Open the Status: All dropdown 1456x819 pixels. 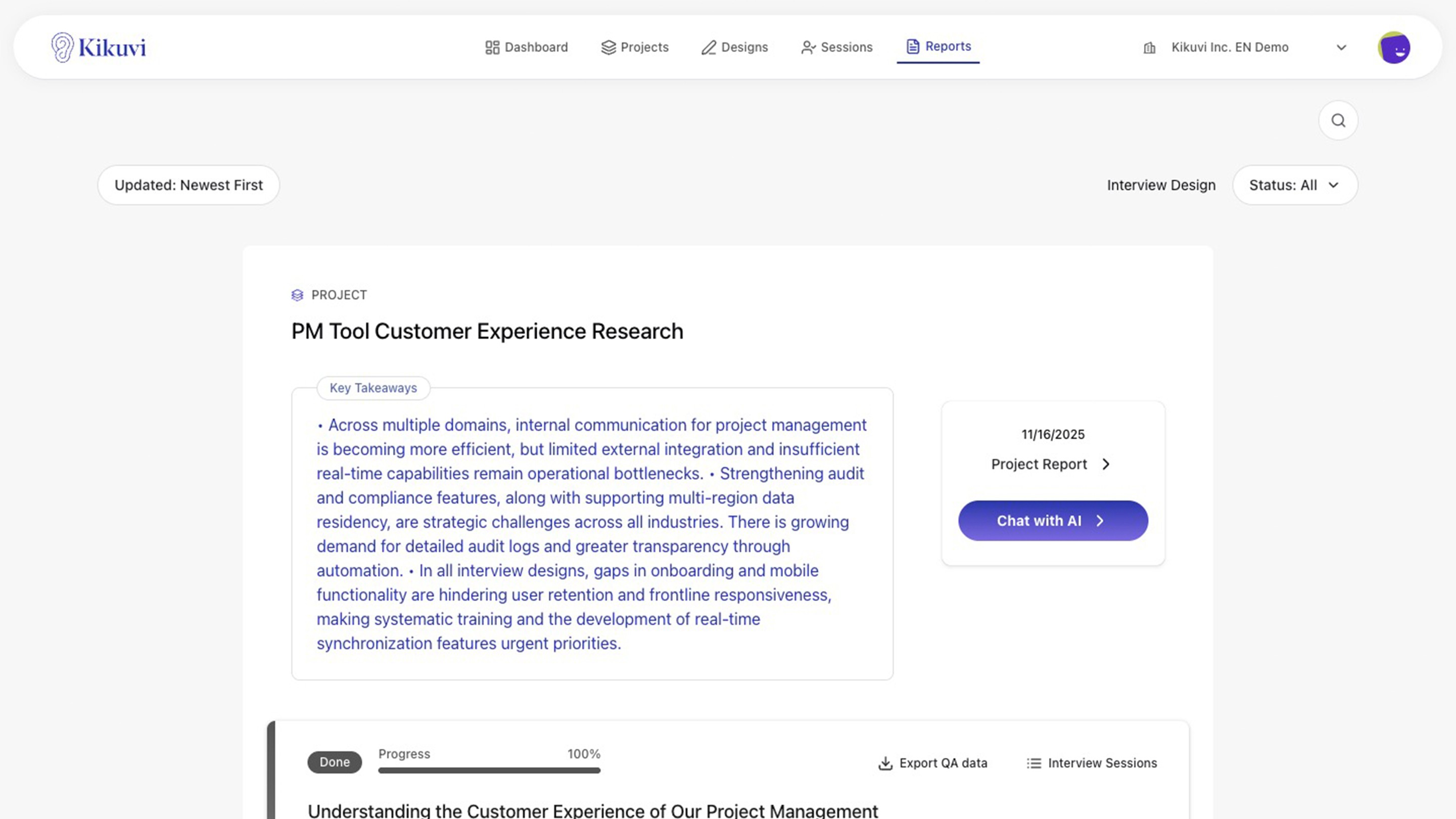(1294, 185)
